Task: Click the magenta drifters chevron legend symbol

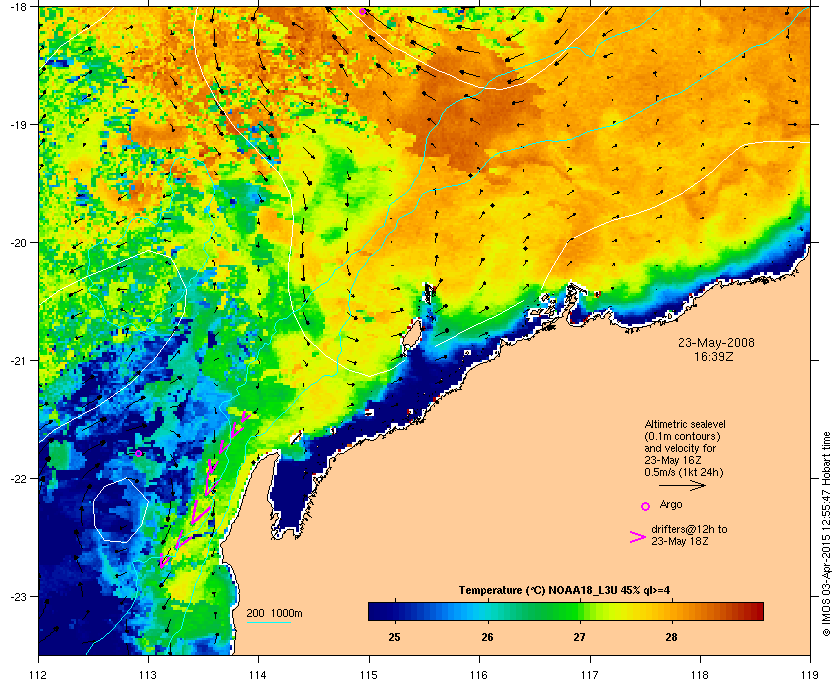Action: click(x=638, y=537)
